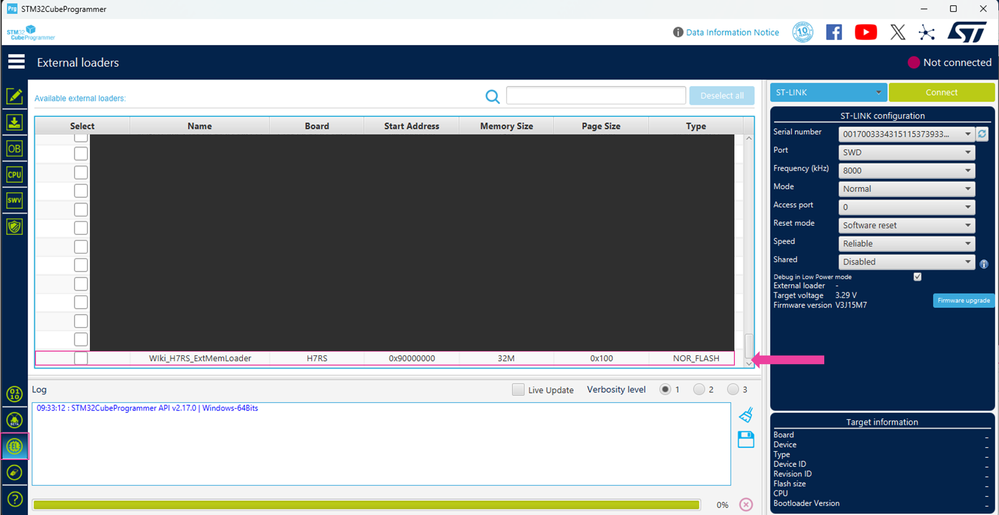Image resolution: width=999 pixels, height=515 pixels.
Task: Click the Page Size column header
Action: coord(601,126)
